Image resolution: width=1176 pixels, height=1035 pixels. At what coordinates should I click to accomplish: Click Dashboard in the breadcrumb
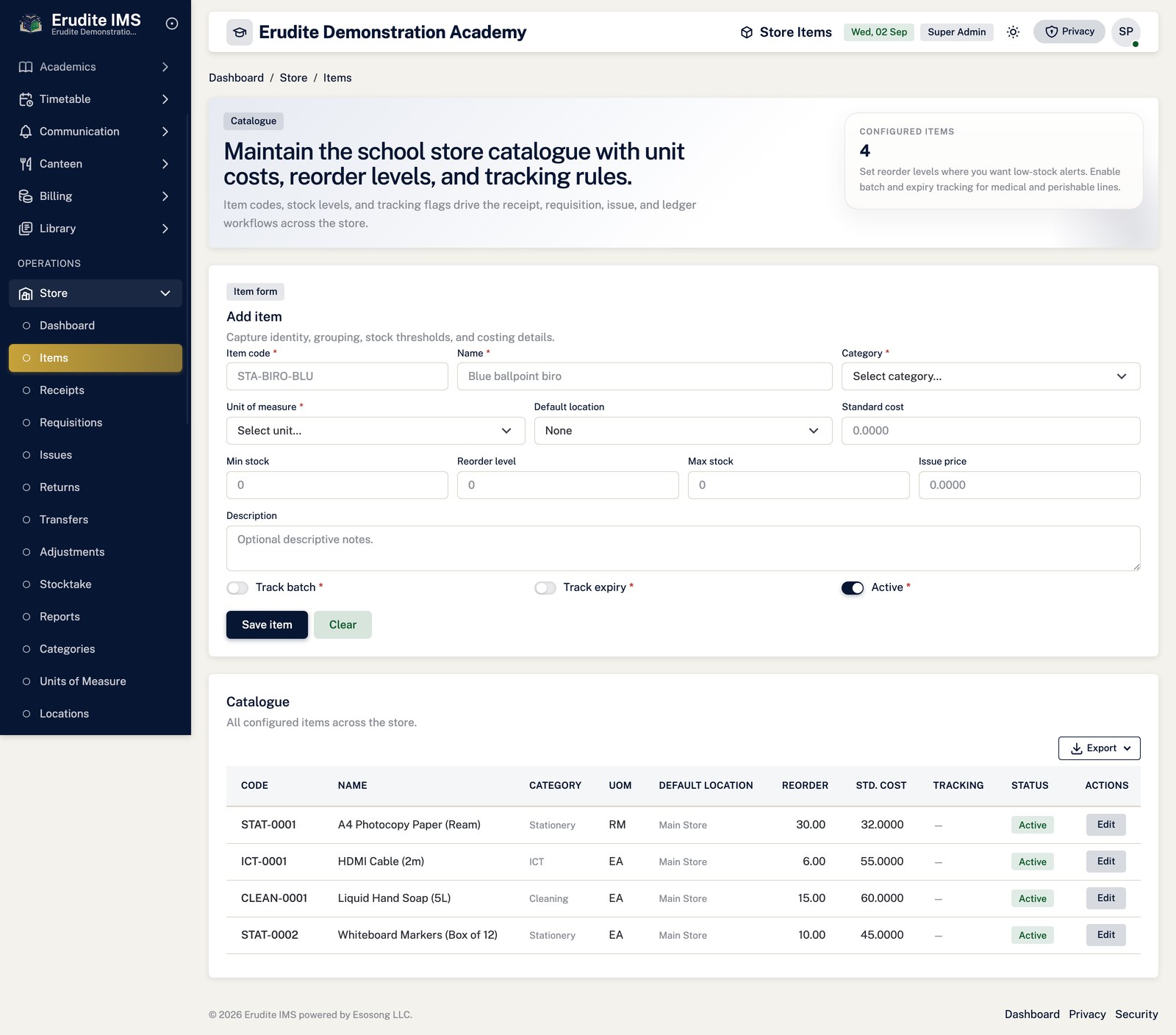point(236,78)
